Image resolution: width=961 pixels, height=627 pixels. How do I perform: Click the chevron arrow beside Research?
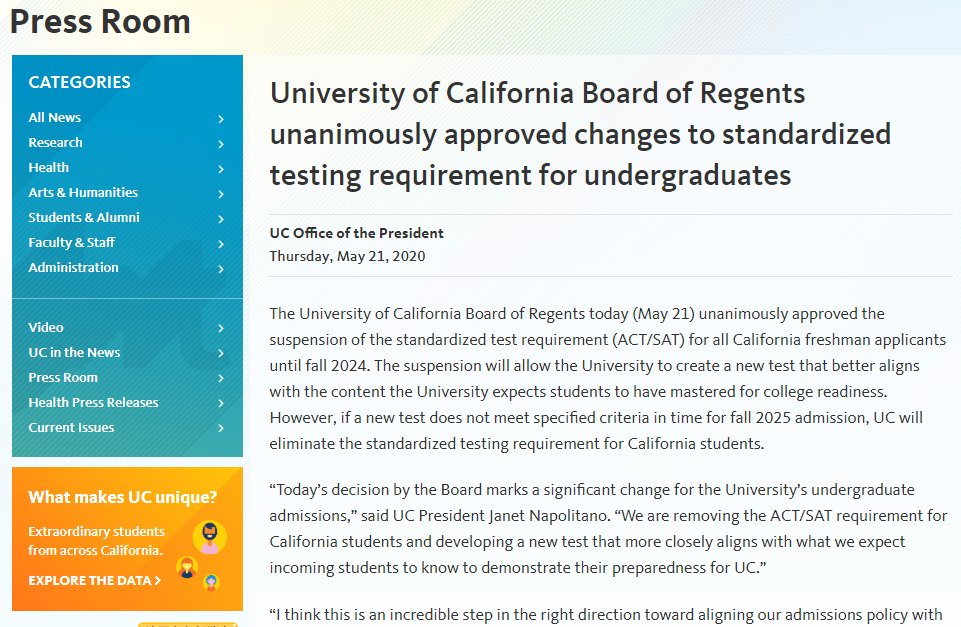coord(221,144)
